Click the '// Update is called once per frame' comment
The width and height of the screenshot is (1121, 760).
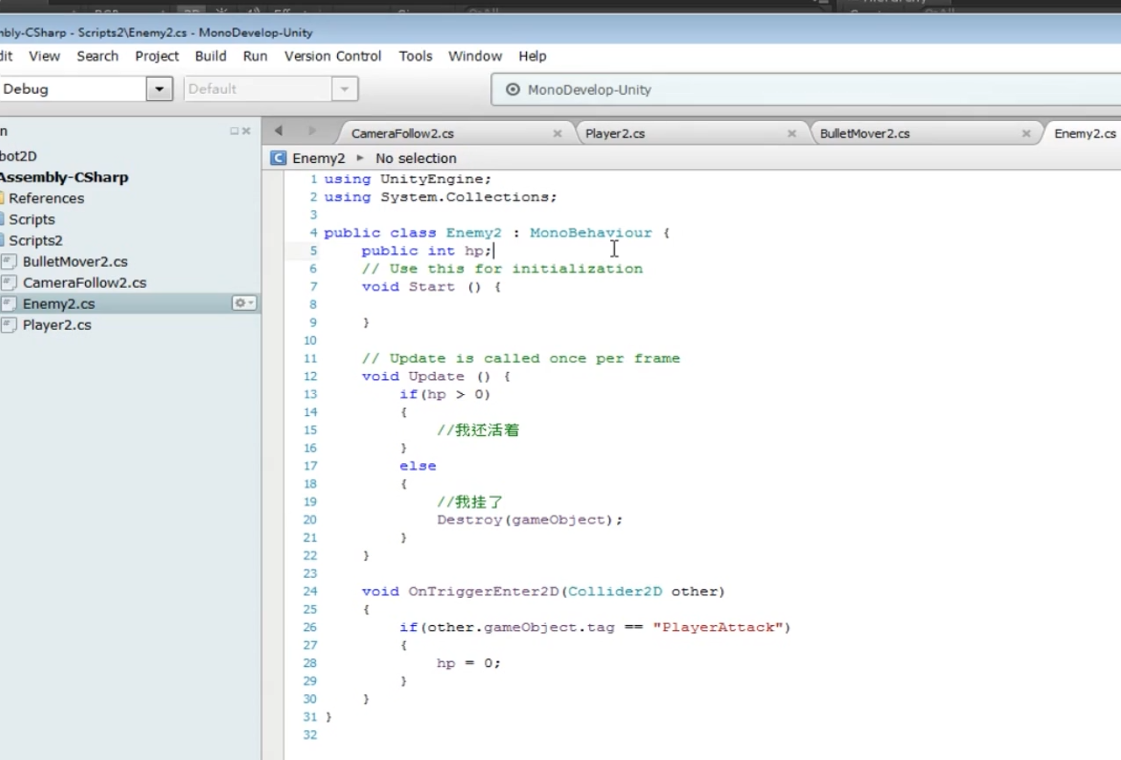click(520, 358)
